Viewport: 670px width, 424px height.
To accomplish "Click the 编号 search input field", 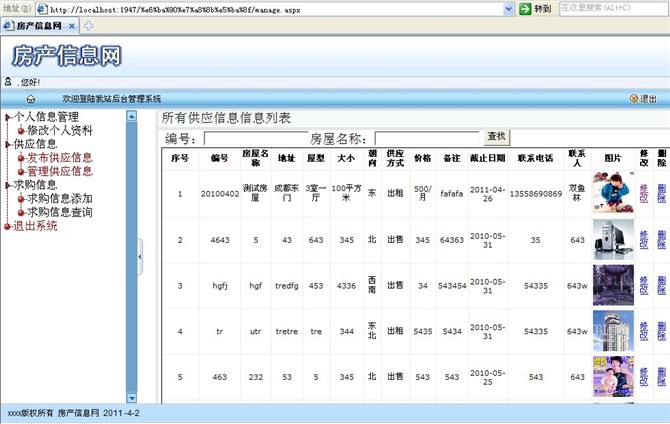I will click(x=256, y=139).
